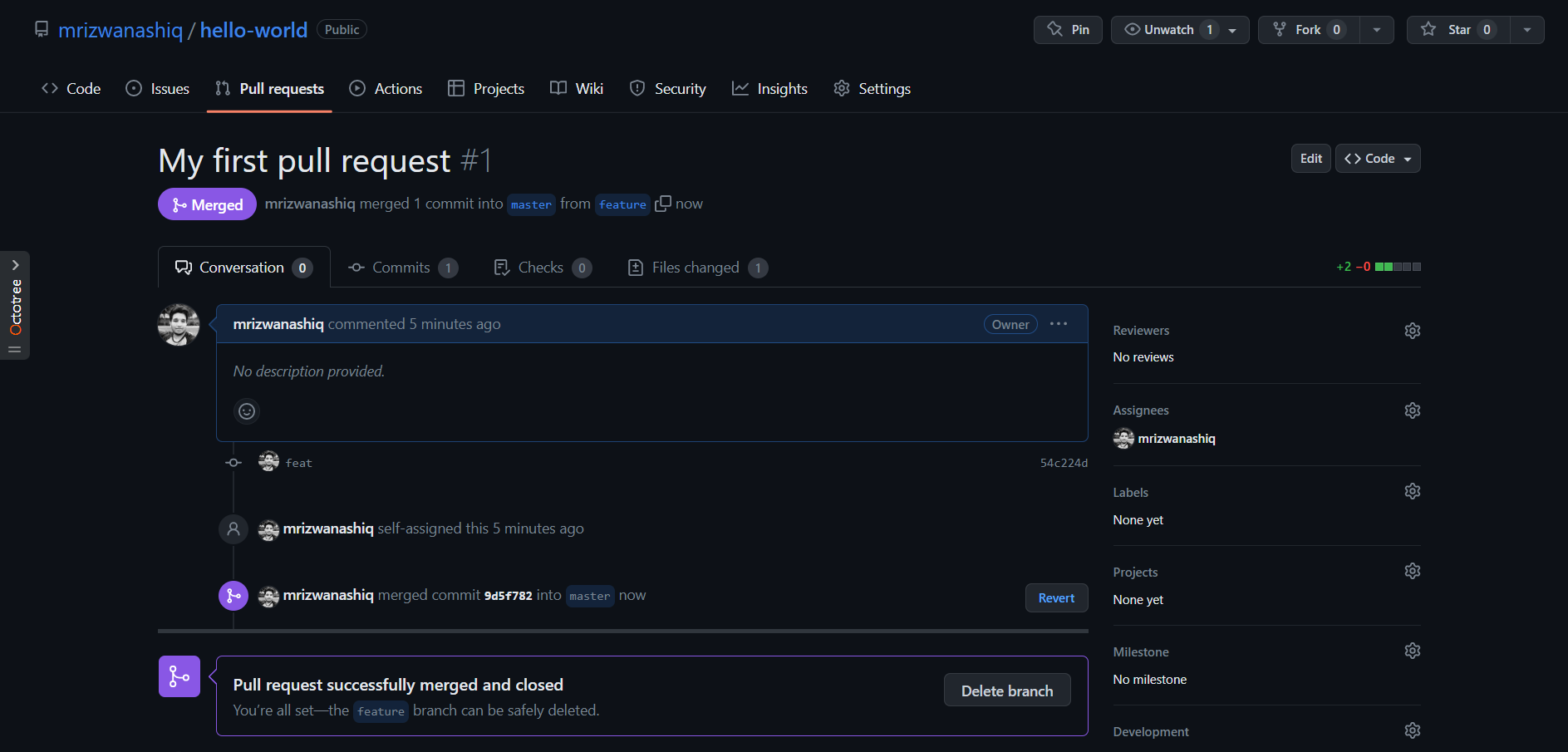The image size is (1568, 752).
Task: Click the "No description provided." text
Action: point(309,371)
